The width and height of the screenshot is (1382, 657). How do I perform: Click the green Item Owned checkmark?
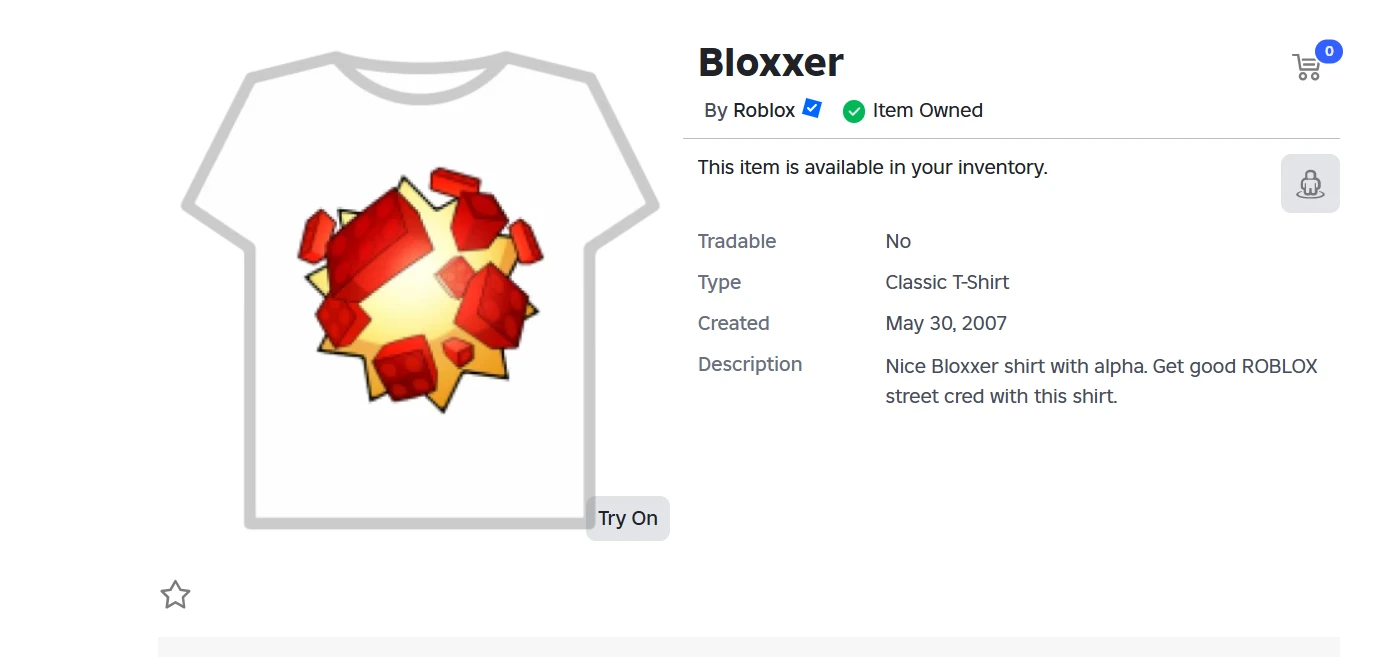pyautogui.click(x=853, y=111)
